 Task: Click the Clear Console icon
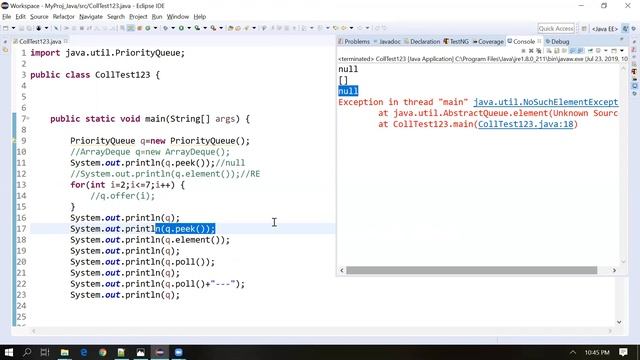(x=549, y=51)
